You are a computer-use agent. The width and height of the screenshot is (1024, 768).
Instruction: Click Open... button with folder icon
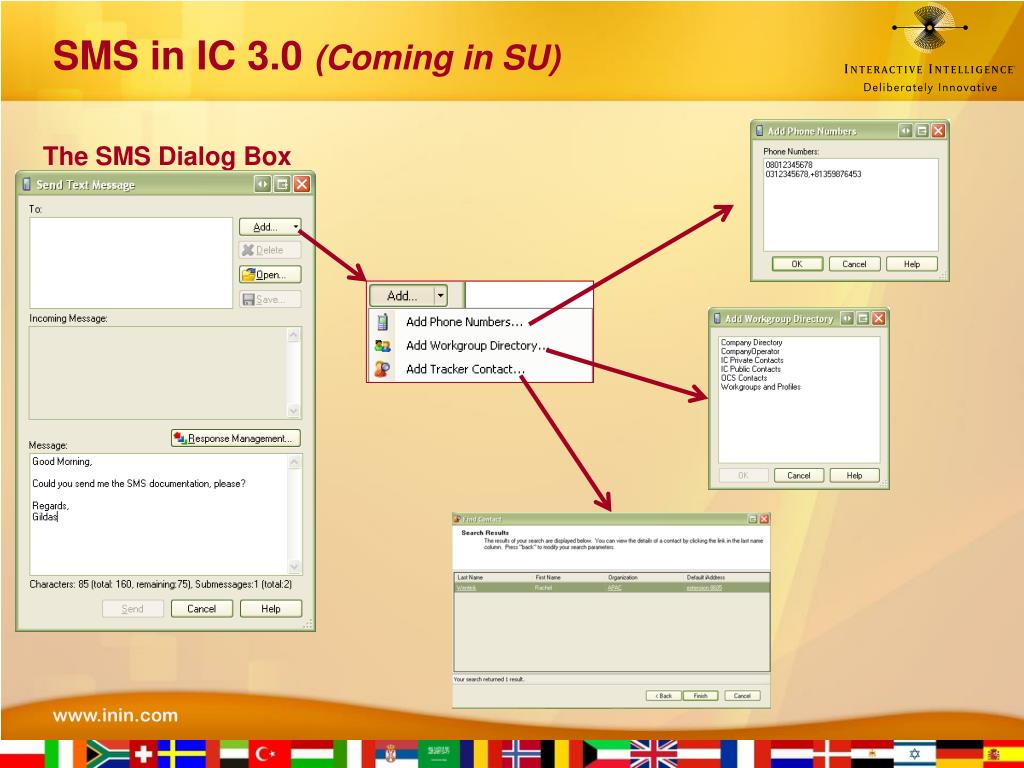270,274
